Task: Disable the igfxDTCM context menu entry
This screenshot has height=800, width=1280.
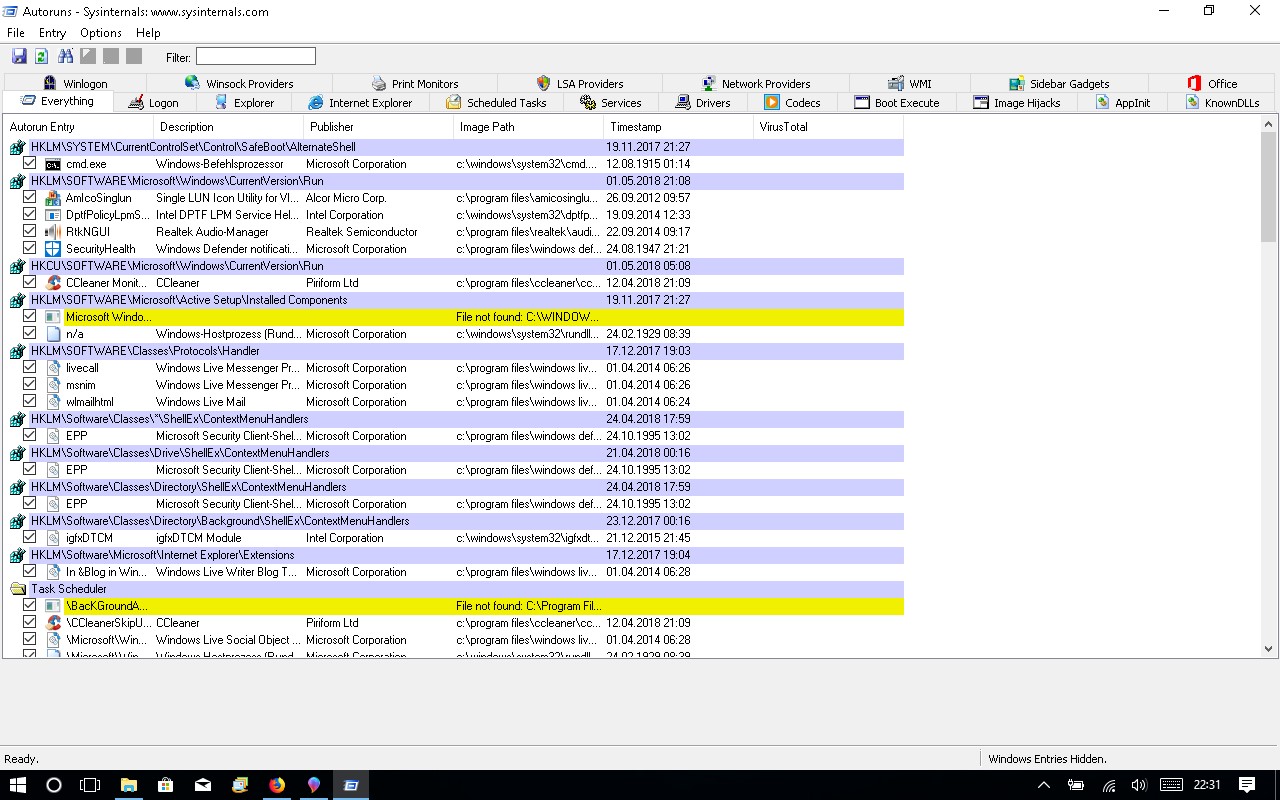Action: (29, 537)
